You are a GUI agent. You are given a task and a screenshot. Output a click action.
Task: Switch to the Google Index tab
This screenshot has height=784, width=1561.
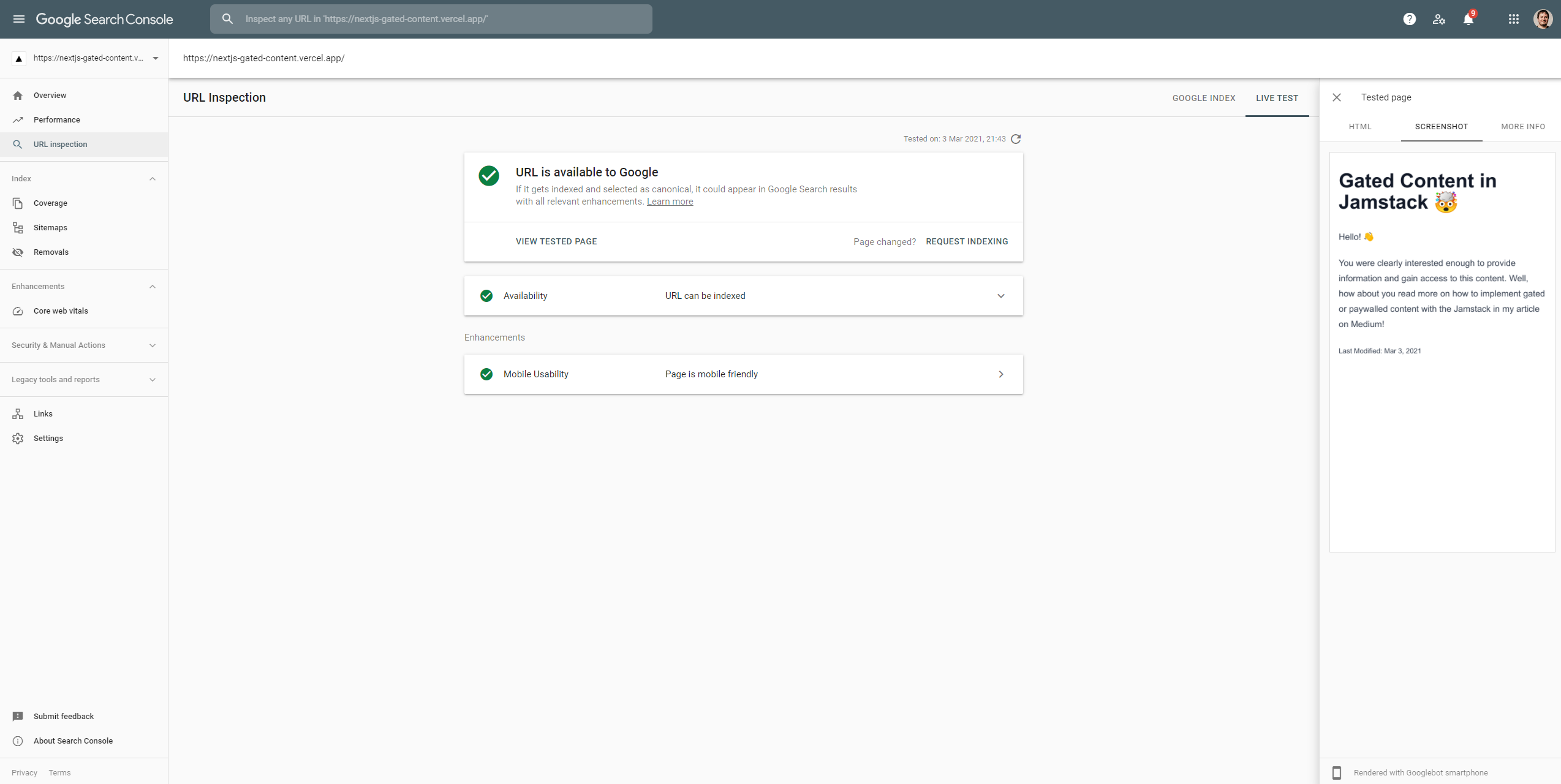point(1203,98)
